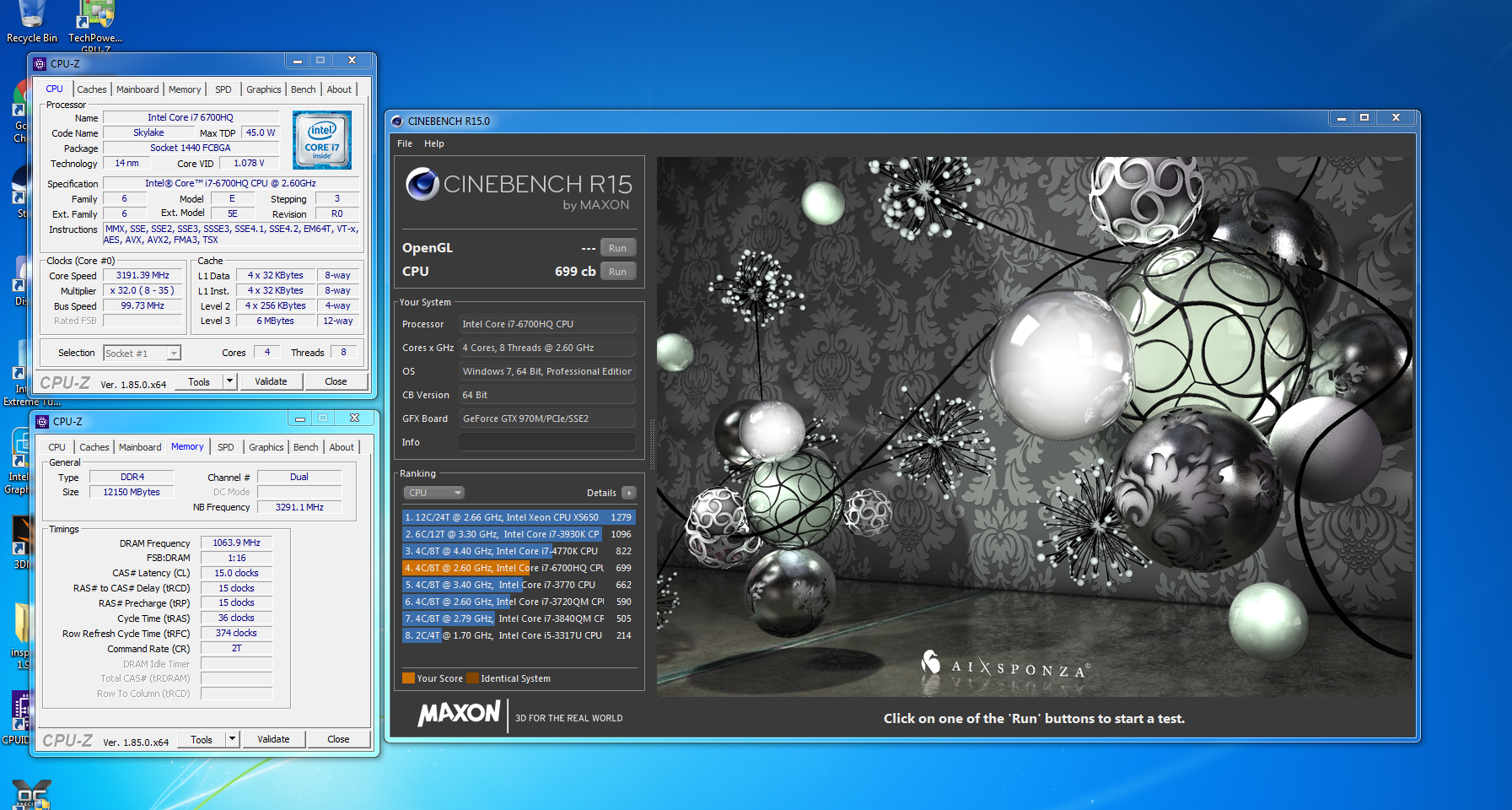
Task: Click Tools button in Memory CPU-Z window
Action: pos(202,739)
